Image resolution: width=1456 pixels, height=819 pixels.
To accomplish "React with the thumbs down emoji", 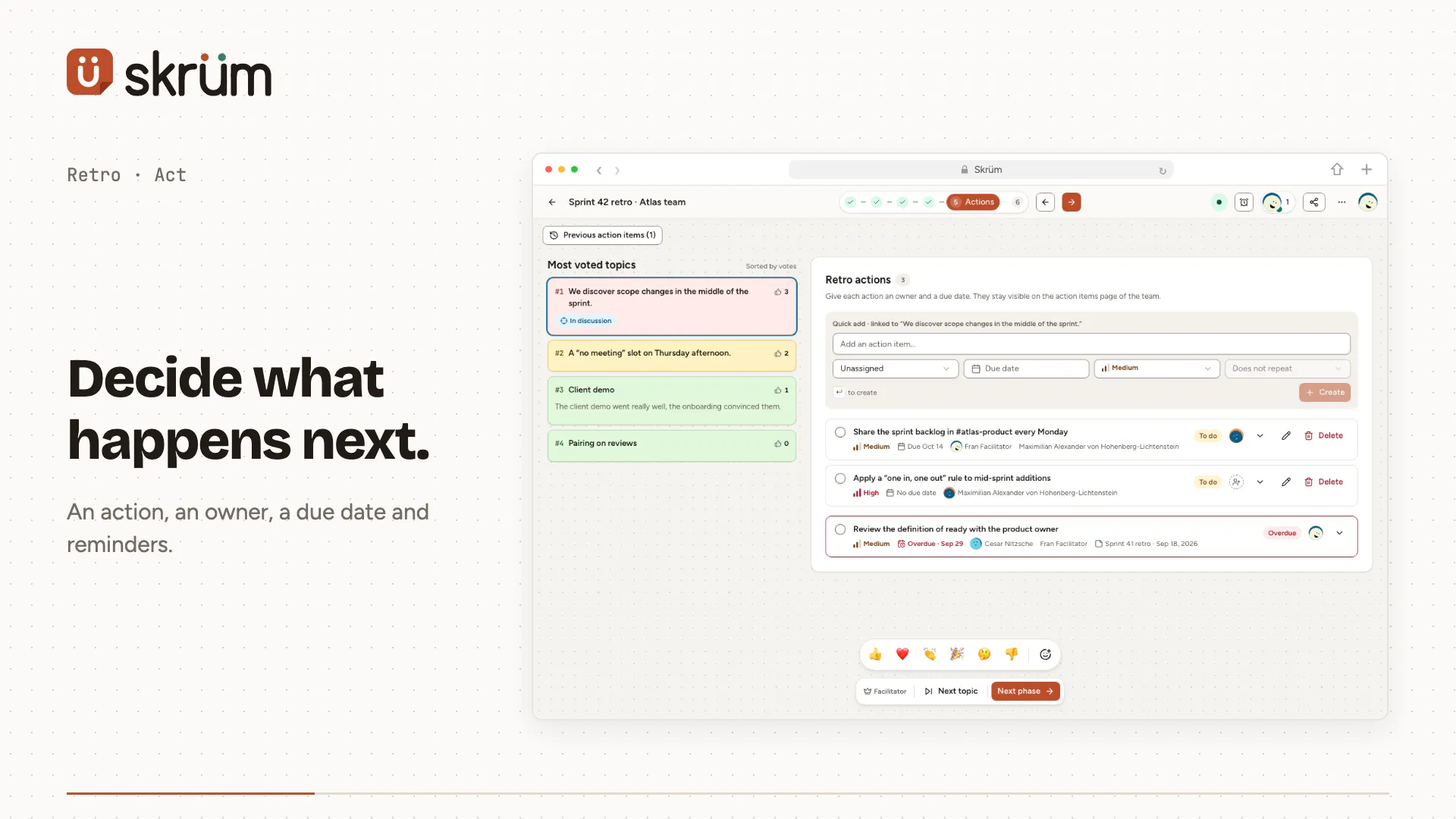I will (x=1012, y=654).
